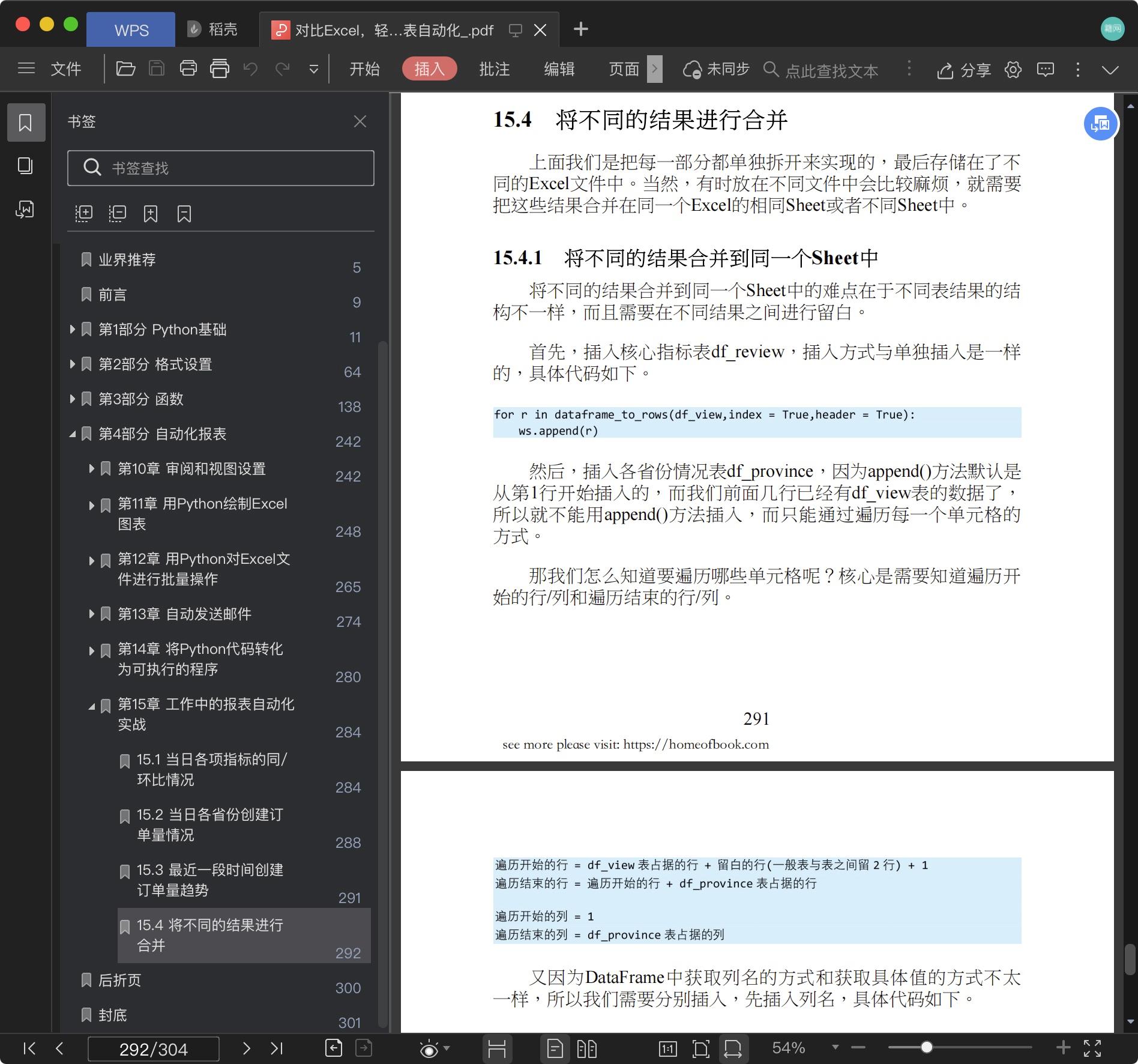1138x1064 pixels.
Task: Expand 第10章 审阅和视图设置 bookmark
Action: (91, 468)
